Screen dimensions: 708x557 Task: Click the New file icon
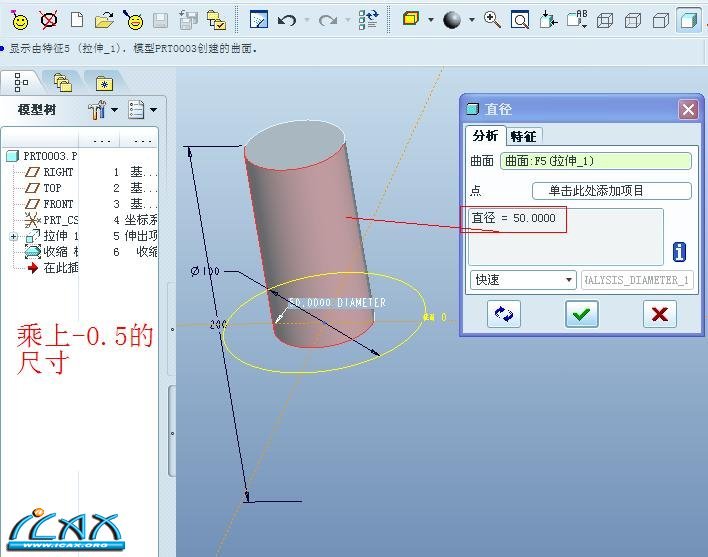[77, 19]
